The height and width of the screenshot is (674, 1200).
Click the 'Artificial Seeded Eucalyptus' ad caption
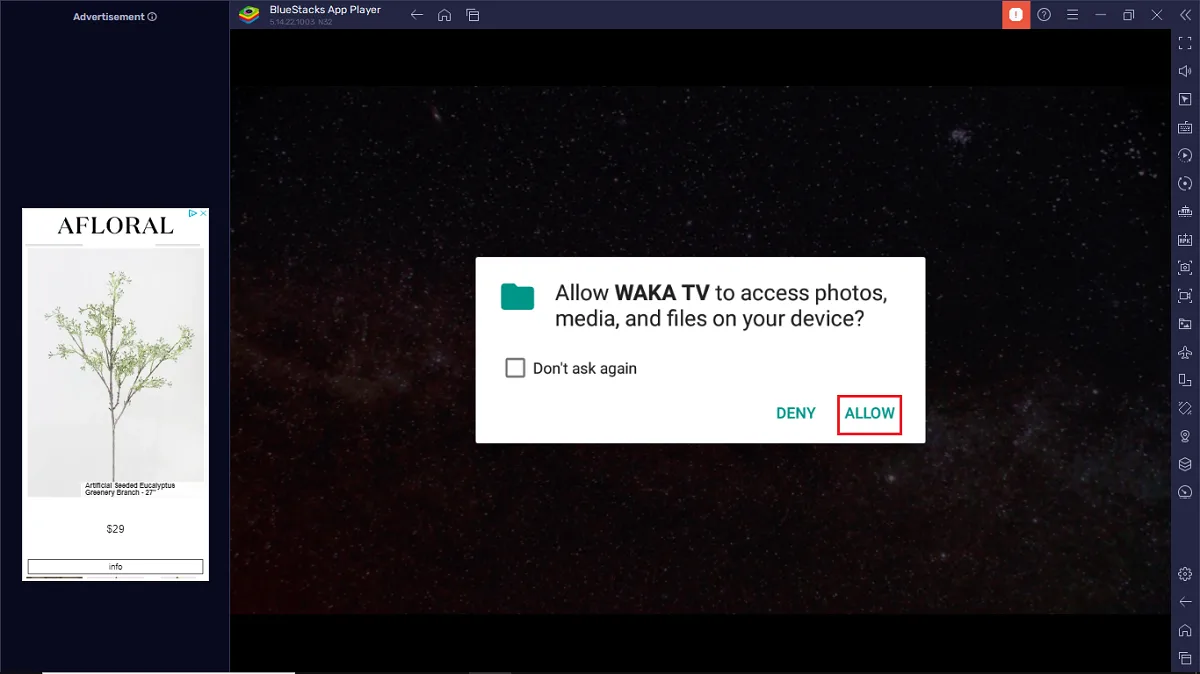130,489
